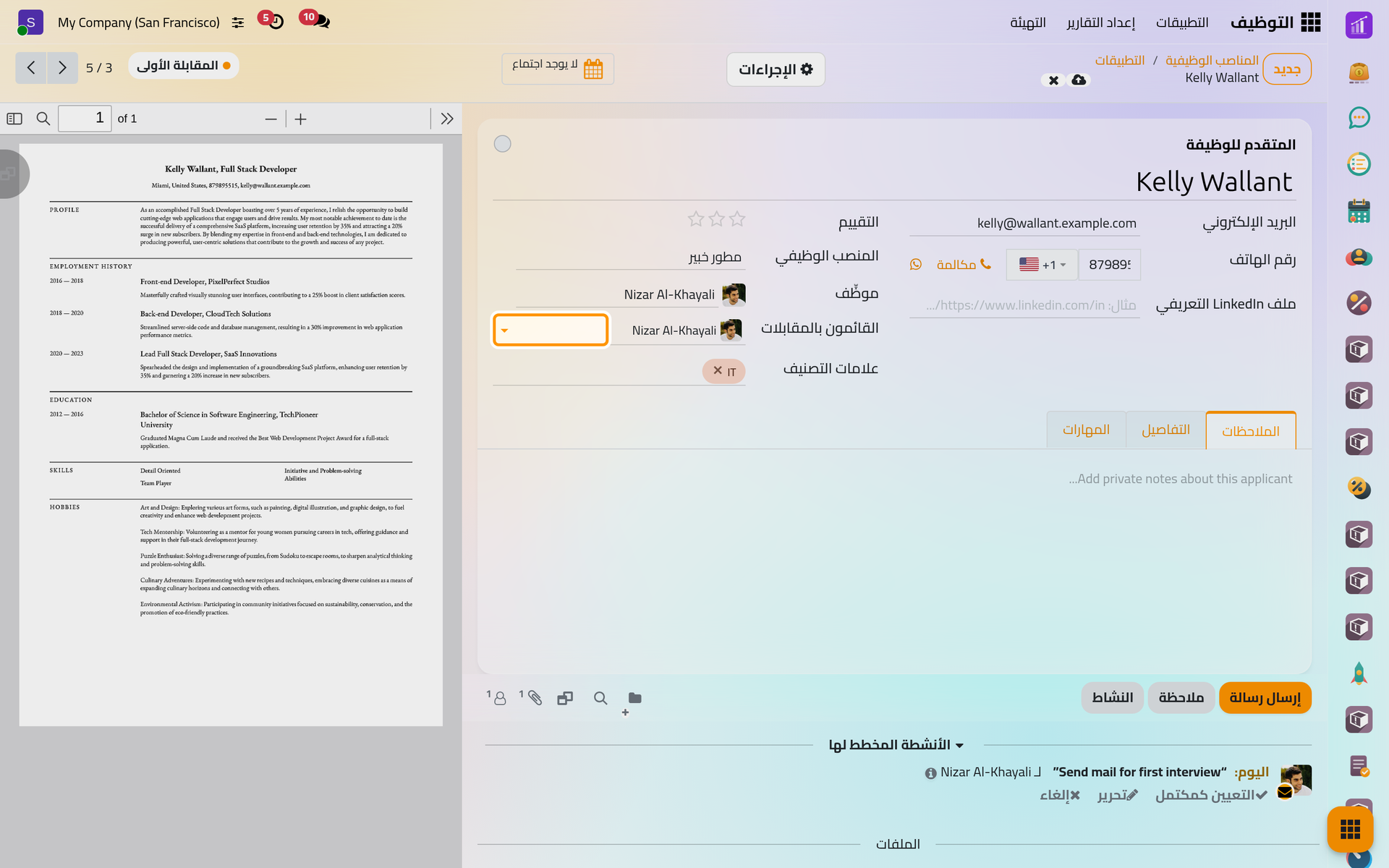
Task: Click the إرسال رسالة button
Action: [x=1265, y=698]
